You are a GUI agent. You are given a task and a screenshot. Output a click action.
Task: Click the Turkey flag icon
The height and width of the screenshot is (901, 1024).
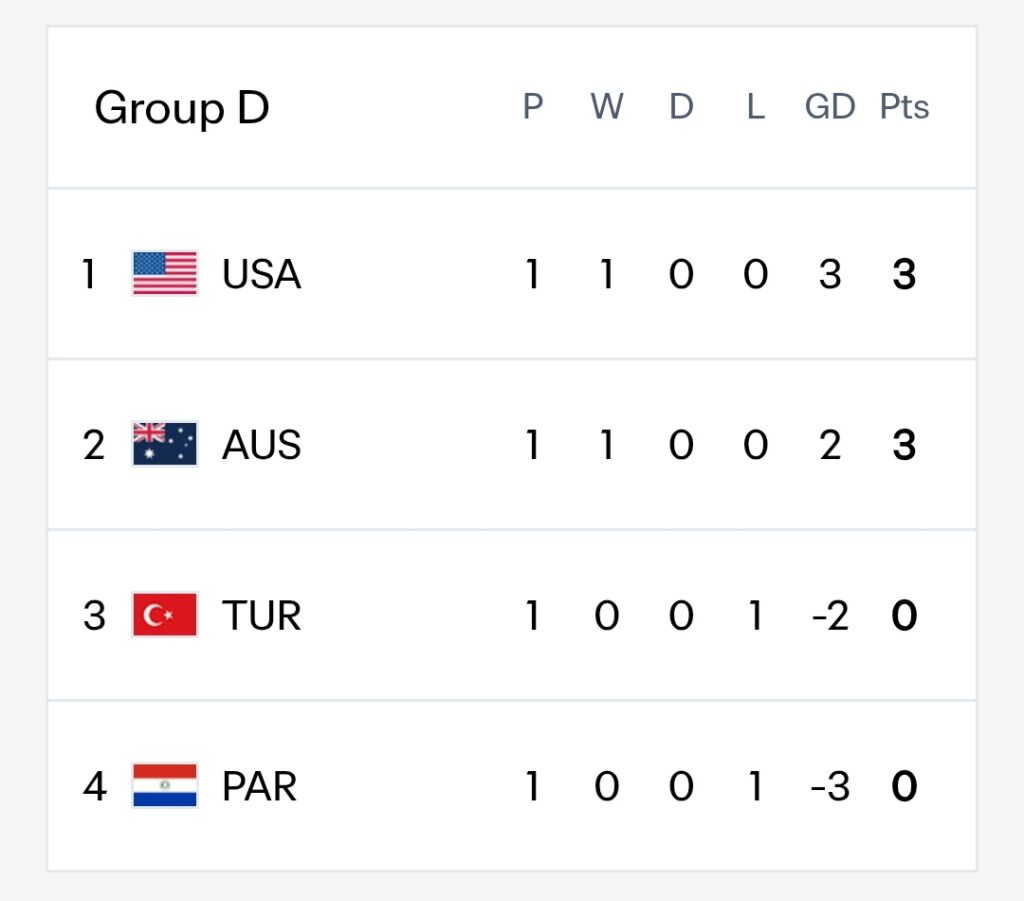click(165, 614)
